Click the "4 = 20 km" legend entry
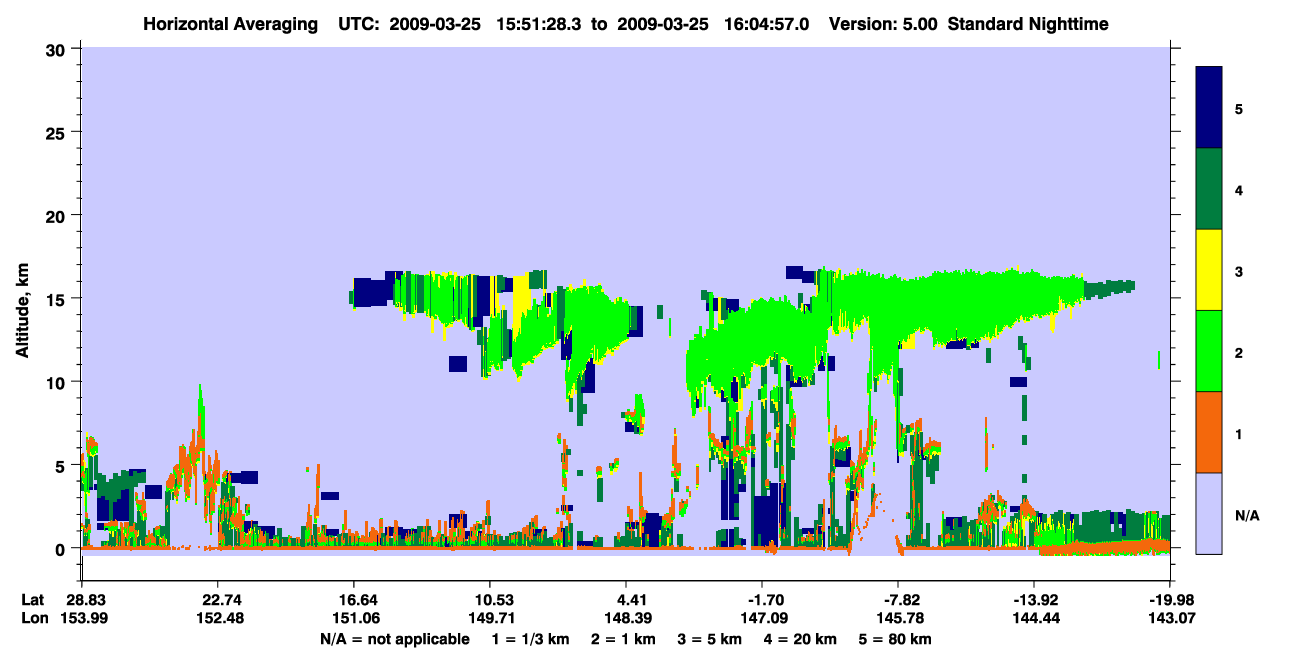The height and width of the screenshot is (667, 1300). (799, 638)
